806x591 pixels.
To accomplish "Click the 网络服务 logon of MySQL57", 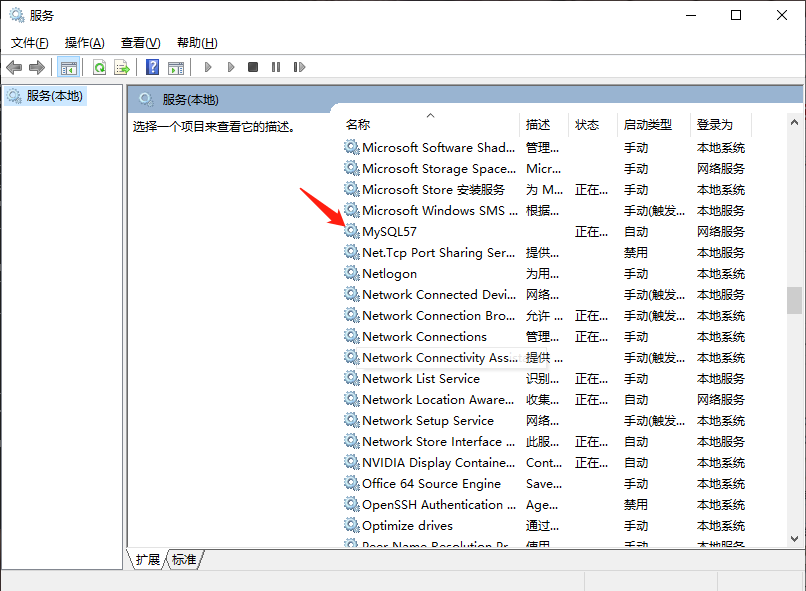I will pyautogui.click(x=721, y=232).
